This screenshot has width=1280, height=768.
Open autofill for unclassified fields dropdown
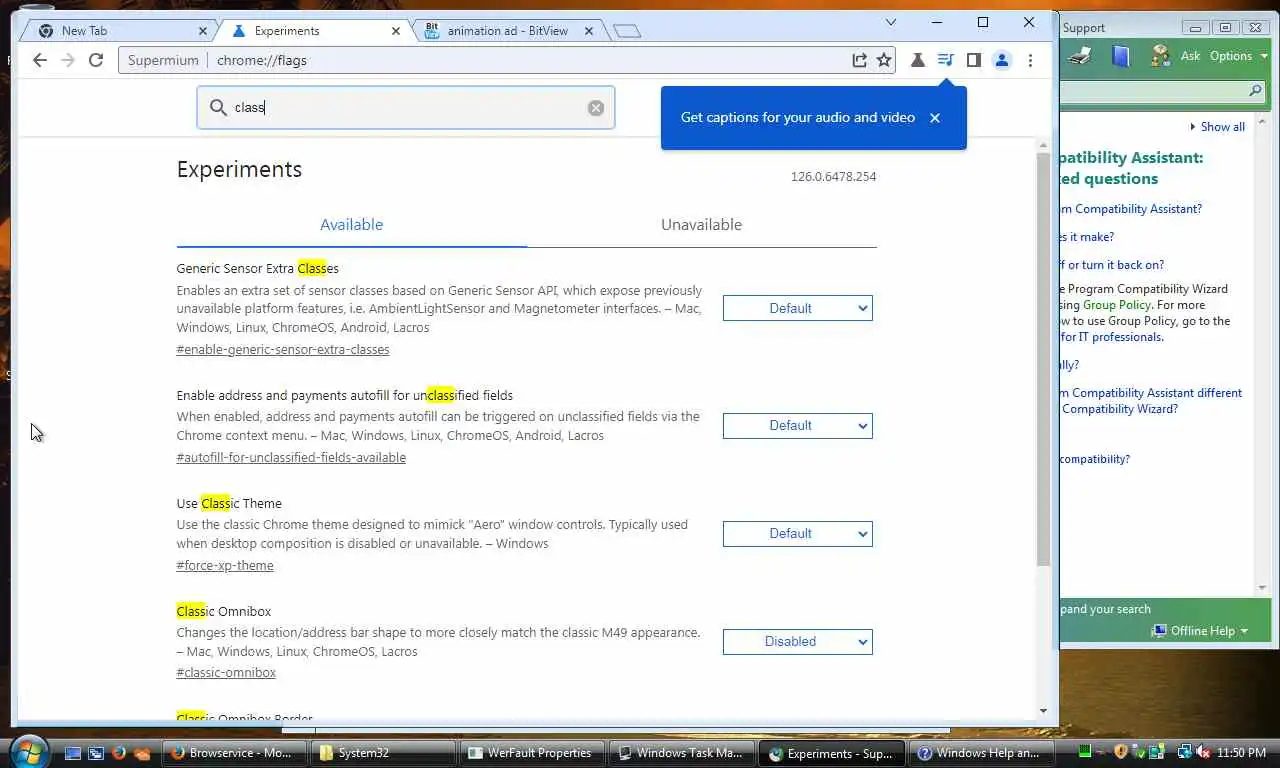pos(798,426)
